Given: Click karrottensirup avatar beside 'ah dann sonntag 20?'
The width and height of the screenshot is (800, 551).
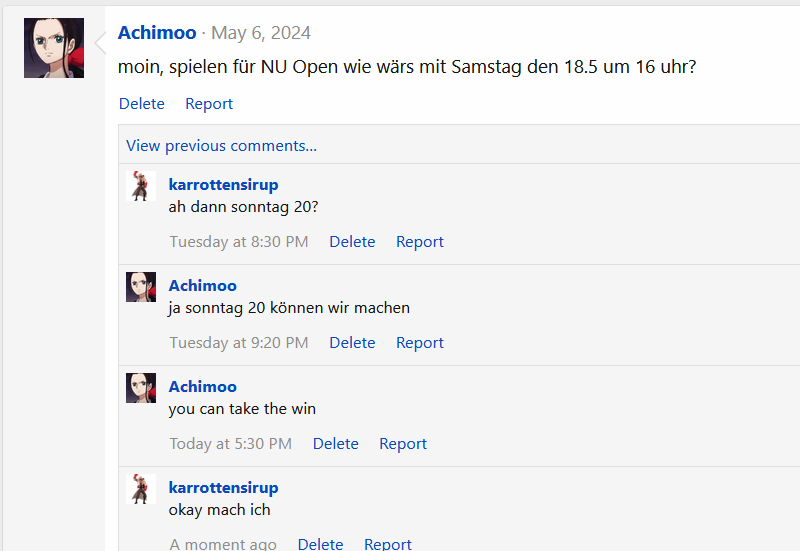Looking at the screenshot, I should click(x=141, y=187).
